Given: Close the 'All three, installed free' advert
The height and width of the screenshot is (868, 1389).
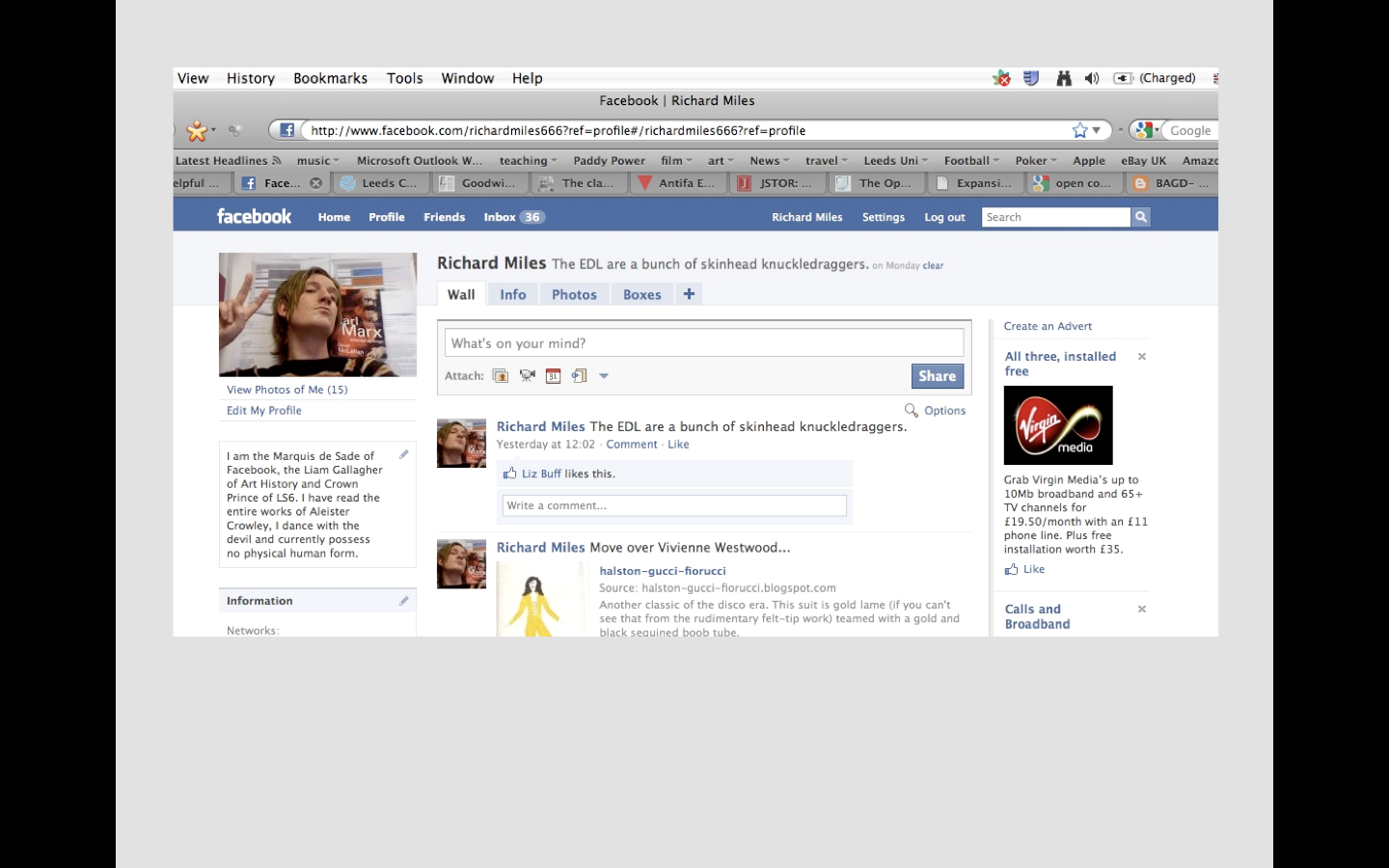Looking at the screenshot, I should click(1142, 357).
